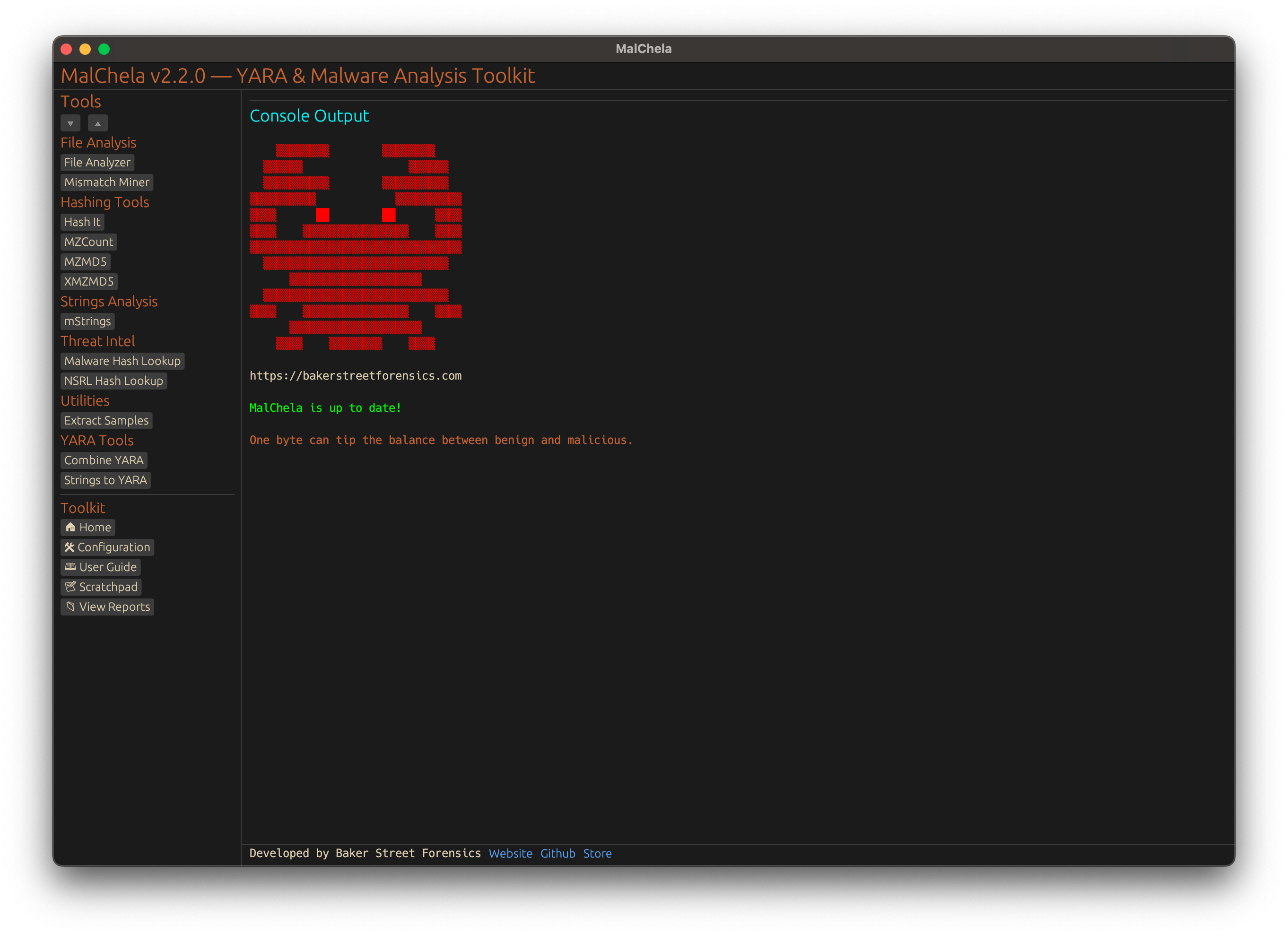The image size is (1288, 936).
Task: Click the Console Output heading
Action: click(x=310, y=116)
